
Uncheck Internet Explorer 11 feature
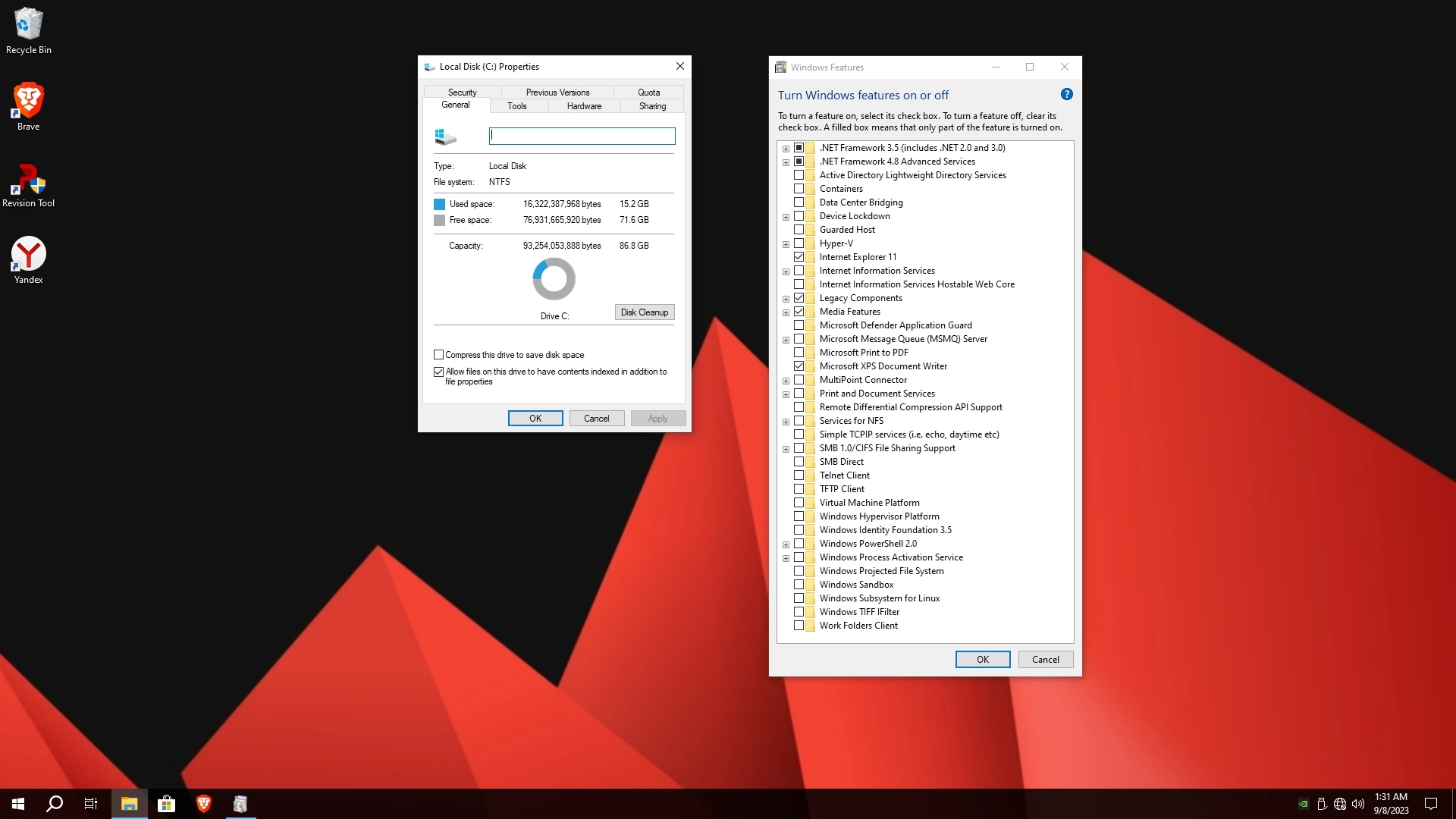click(799, 257)
